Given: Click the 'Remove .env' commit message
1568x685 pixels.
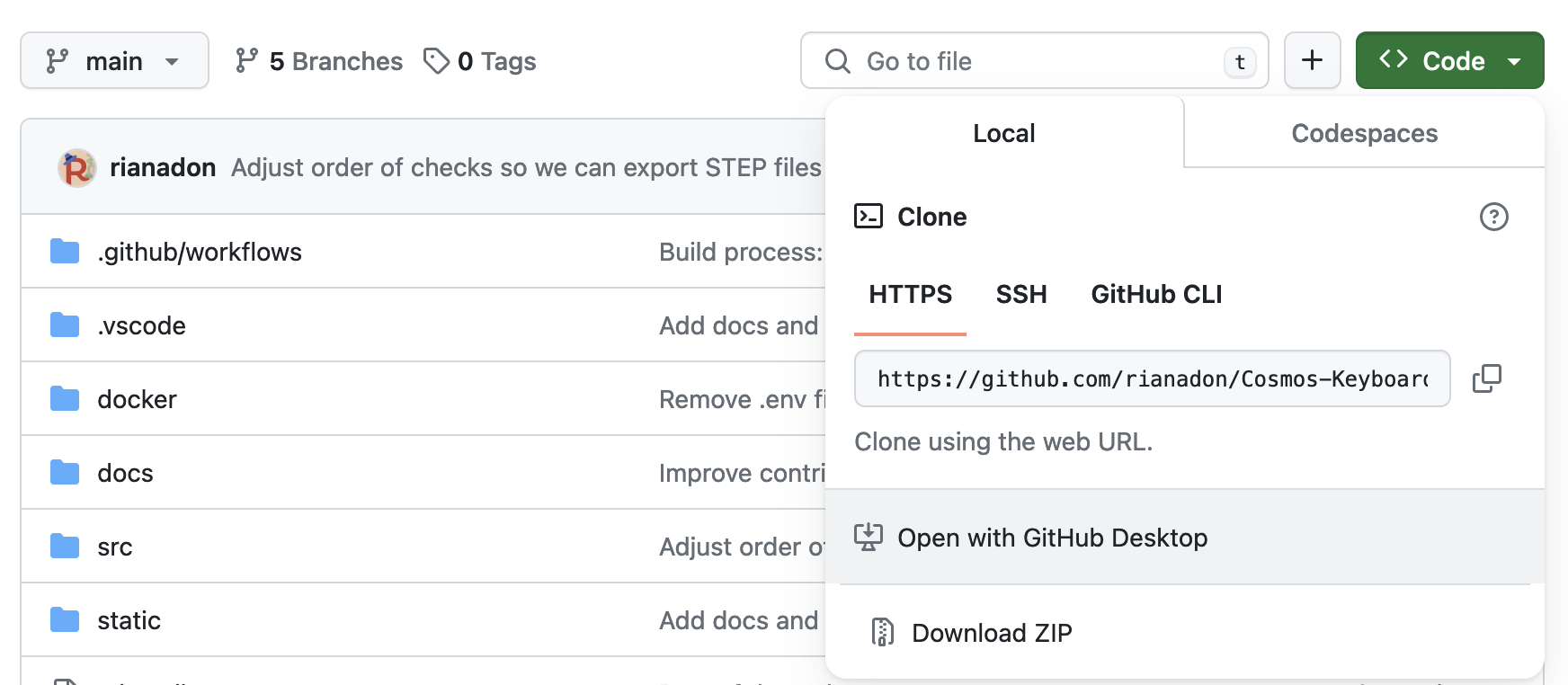Looking at the screenshot, I should [x=742, y=399].
